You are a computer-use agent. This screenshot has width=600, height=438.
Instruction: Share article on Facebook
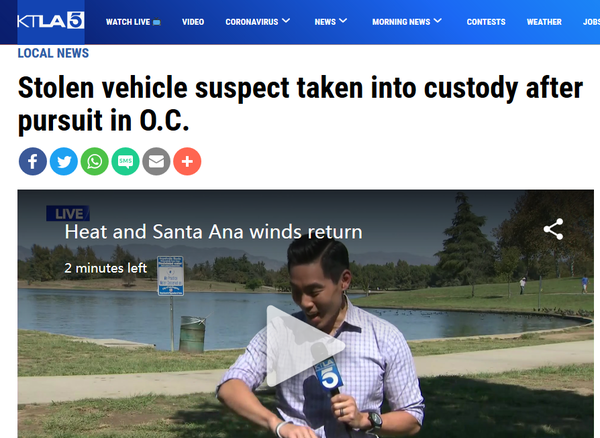(x=33, y=161)
